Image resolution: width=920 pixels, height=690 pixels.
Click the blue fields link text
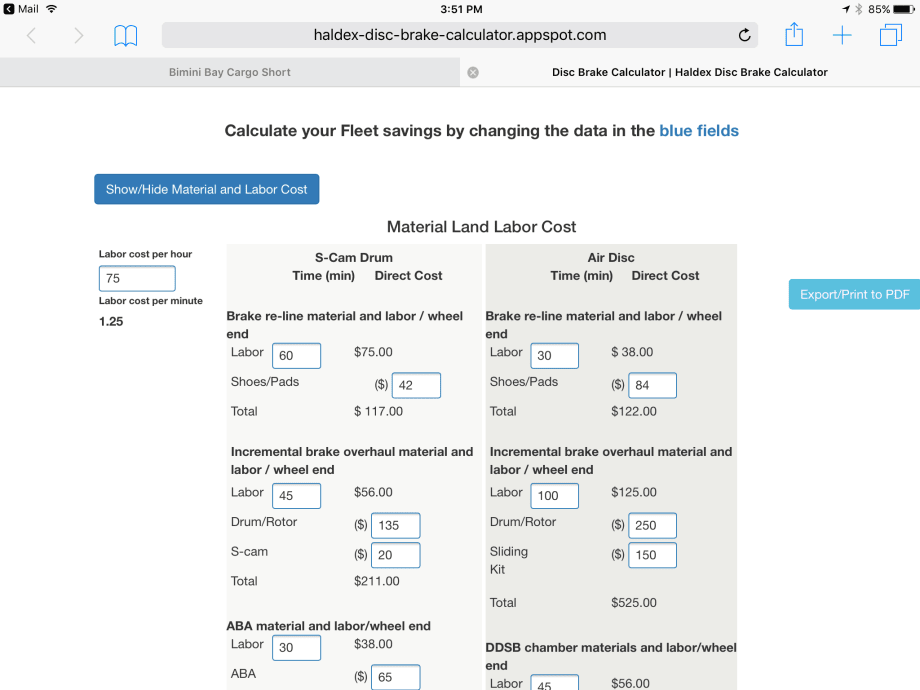pos(699,130)
